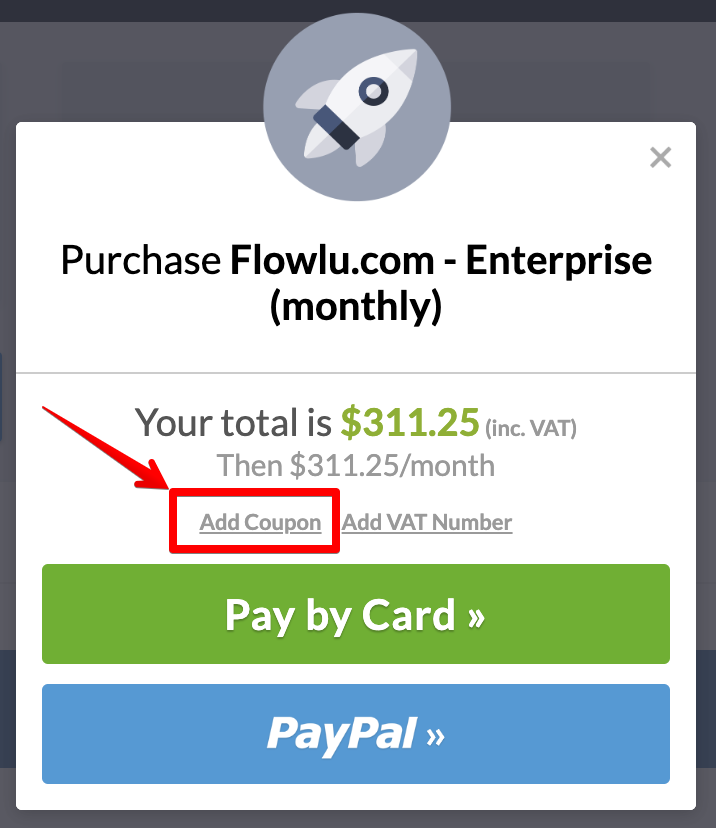This screenshot has width=716, height=828.
Task: Click the word "Purchase" in the heading
Action: pos(140,260)
